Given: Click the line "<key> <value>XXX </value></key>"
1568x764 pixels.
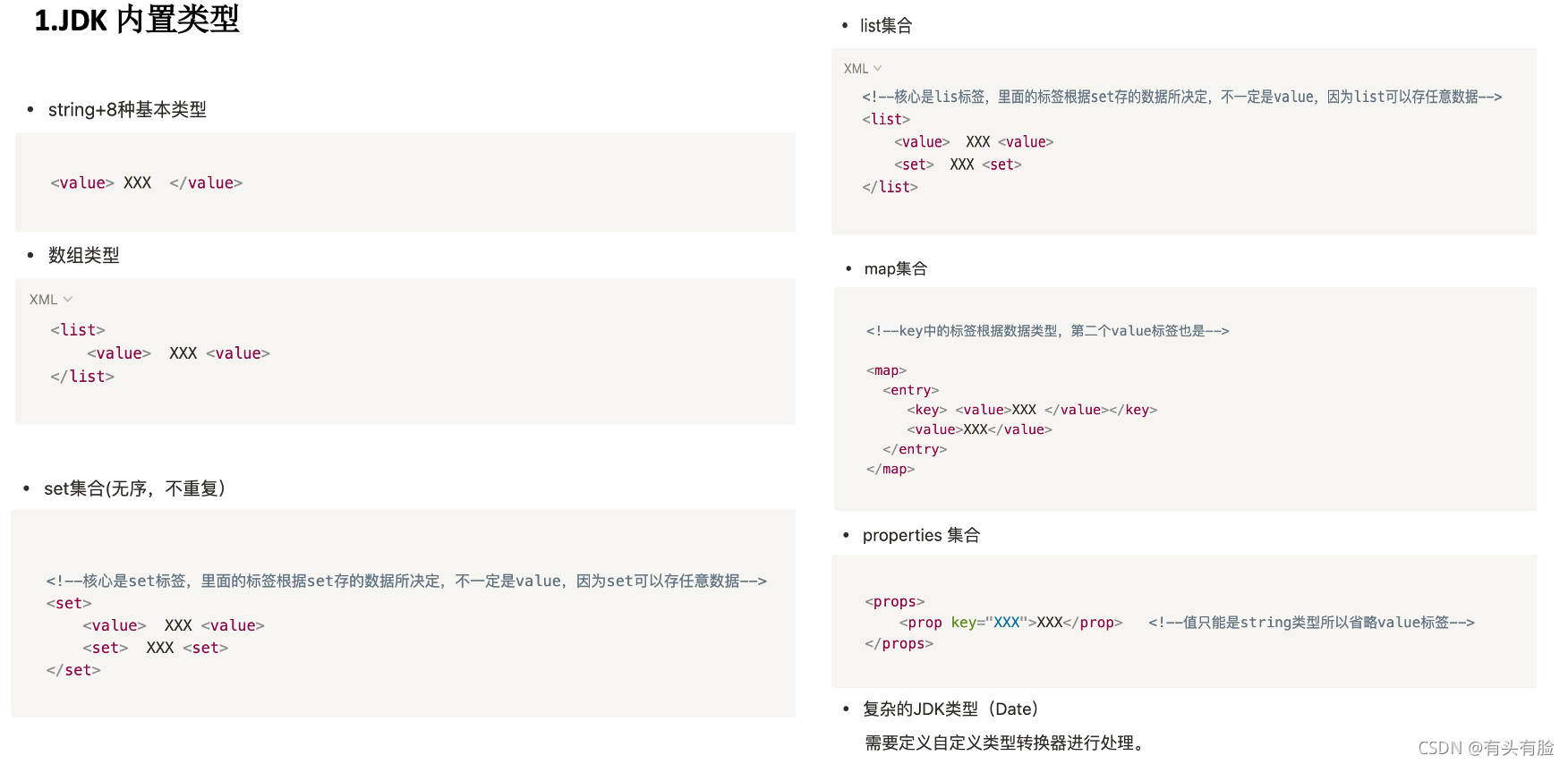Looking at the screenshot, I should [1032, 410].
